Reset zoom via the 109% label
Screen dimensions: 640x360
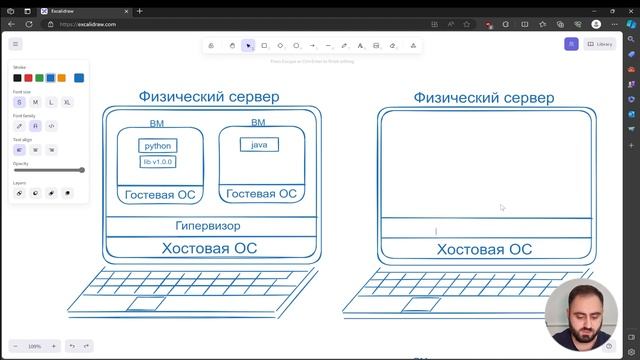click(x=35, y=346)
